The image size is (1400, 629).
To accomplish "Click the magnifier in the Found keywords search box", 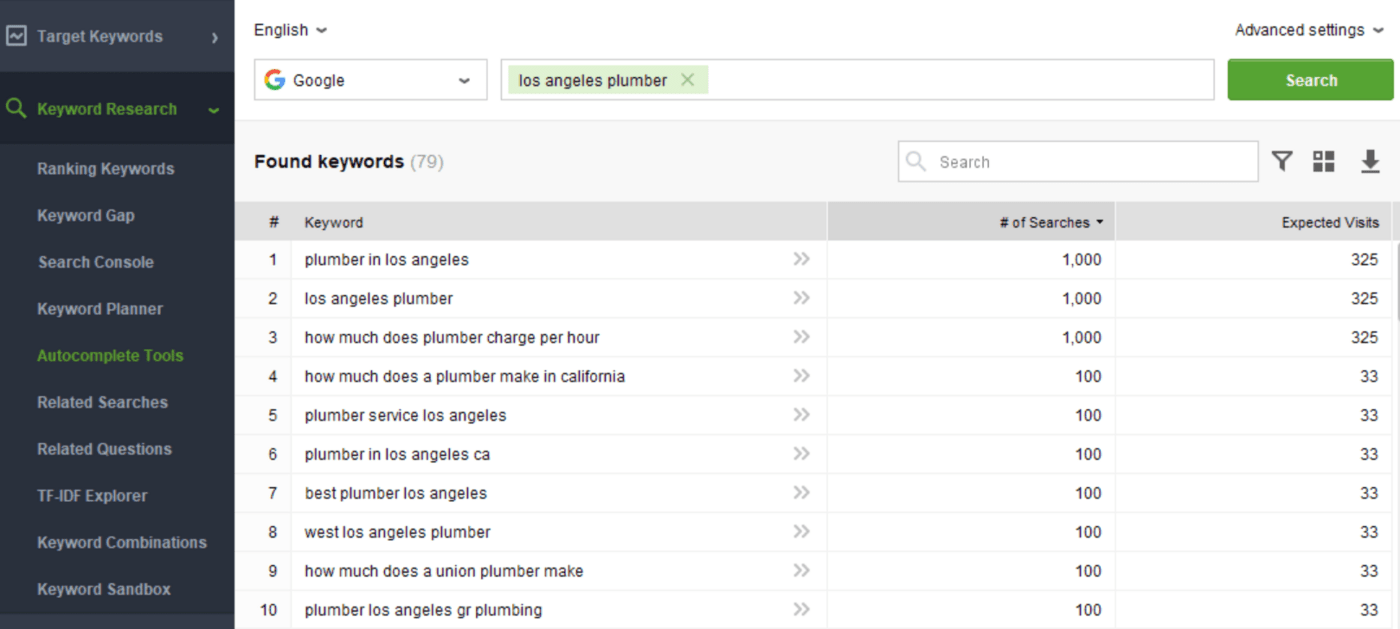I will pos(916,161).
